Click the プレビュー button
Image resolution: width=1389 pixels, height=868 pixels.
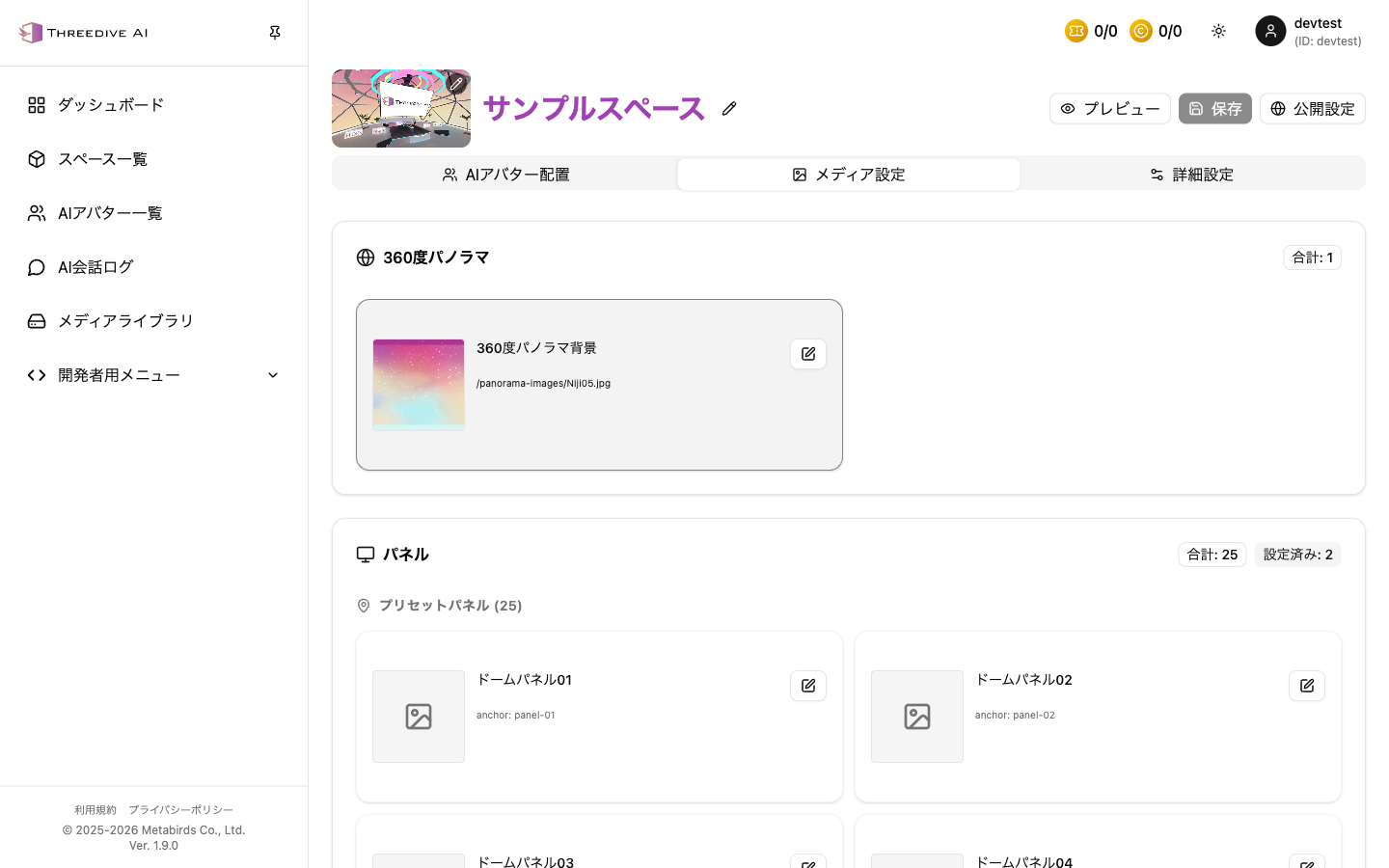tap(1110, 109)
